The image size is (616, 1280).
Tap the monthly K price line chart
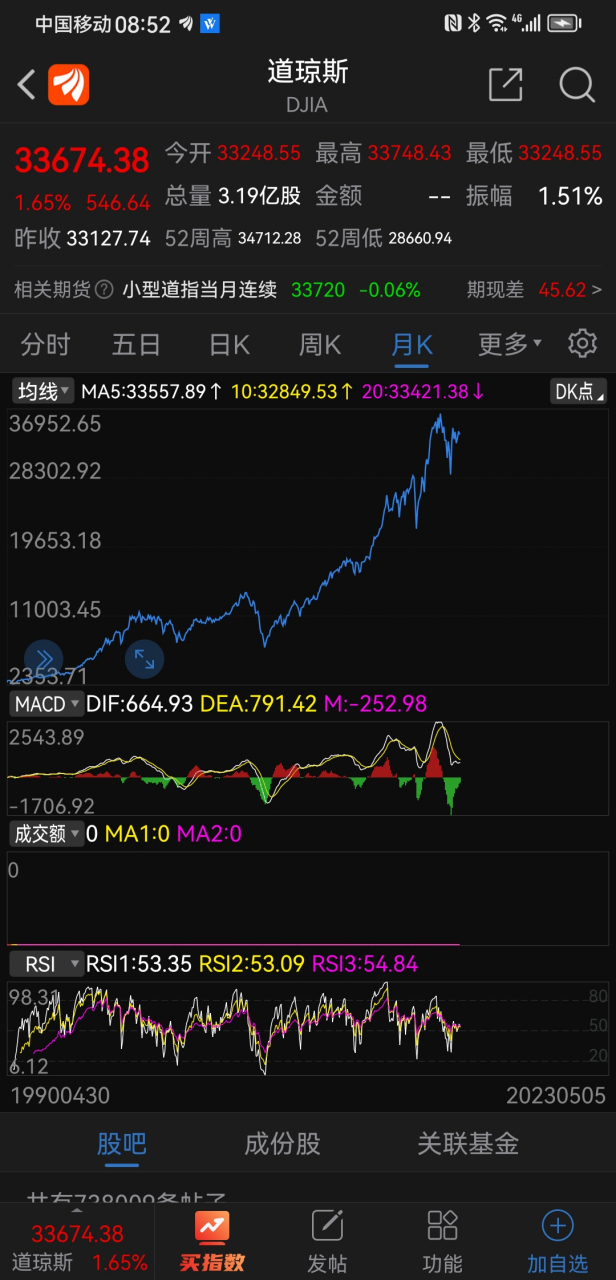pyautogui.click(x=308, y=545)
